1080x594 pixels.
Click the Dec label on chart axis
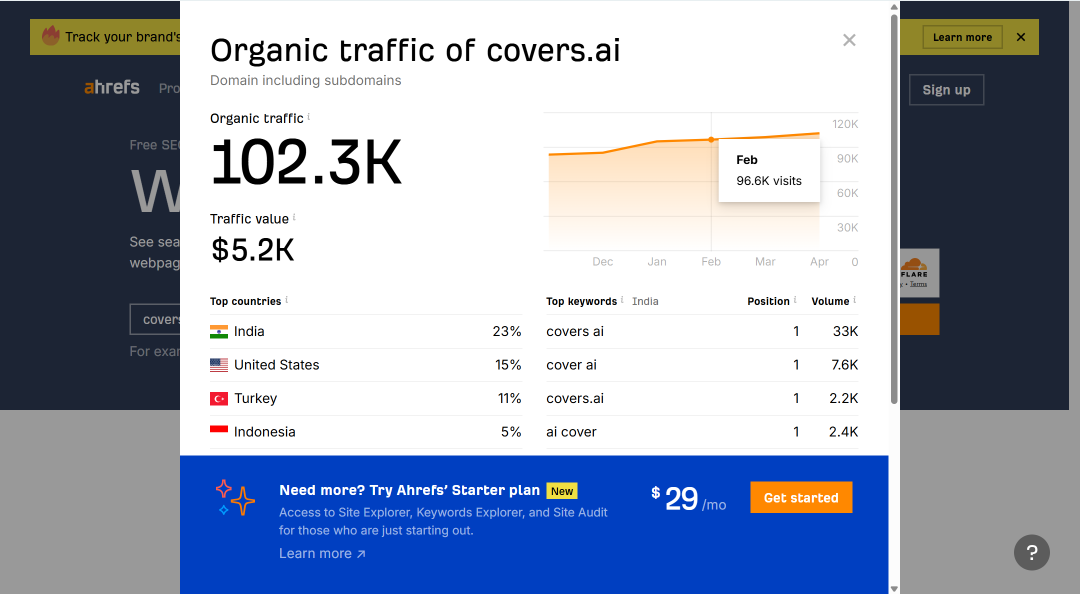click(603, 262)
